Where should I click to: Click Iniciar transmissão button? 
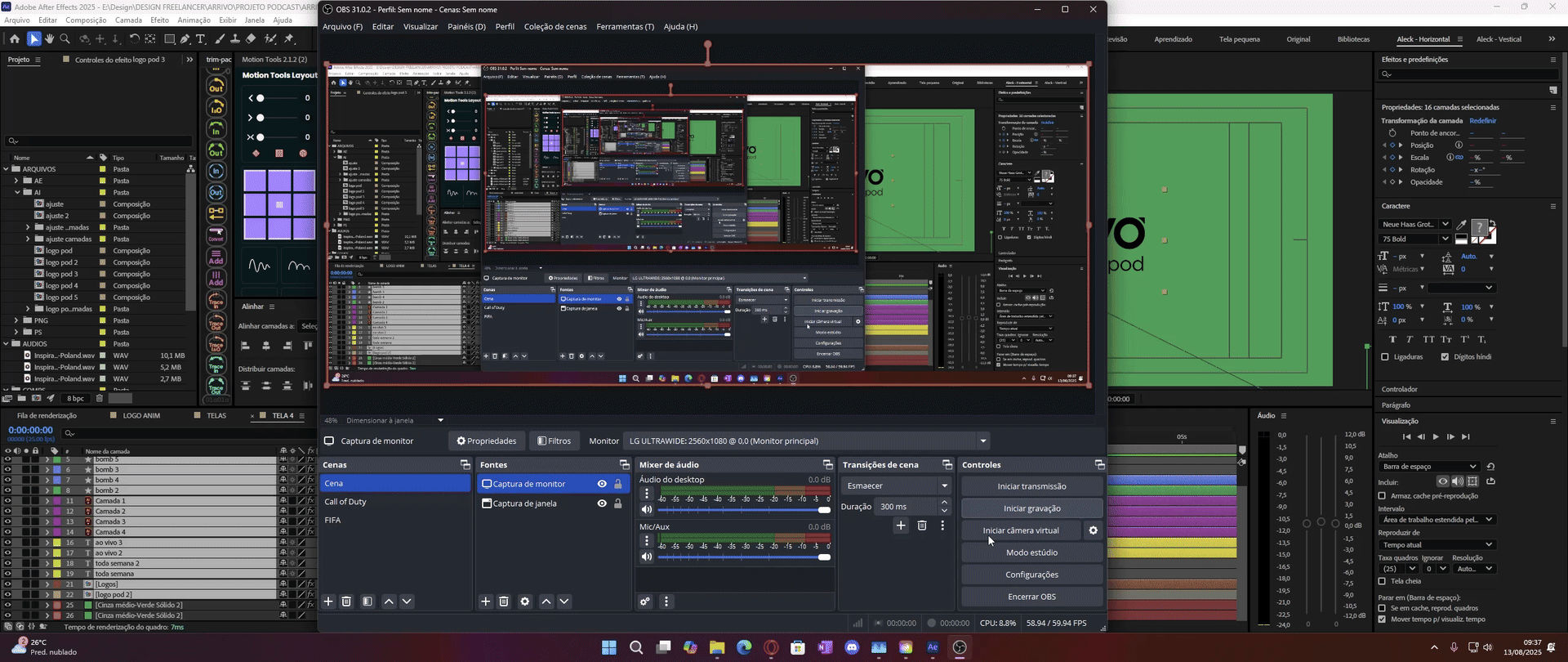pos(1031,486)
